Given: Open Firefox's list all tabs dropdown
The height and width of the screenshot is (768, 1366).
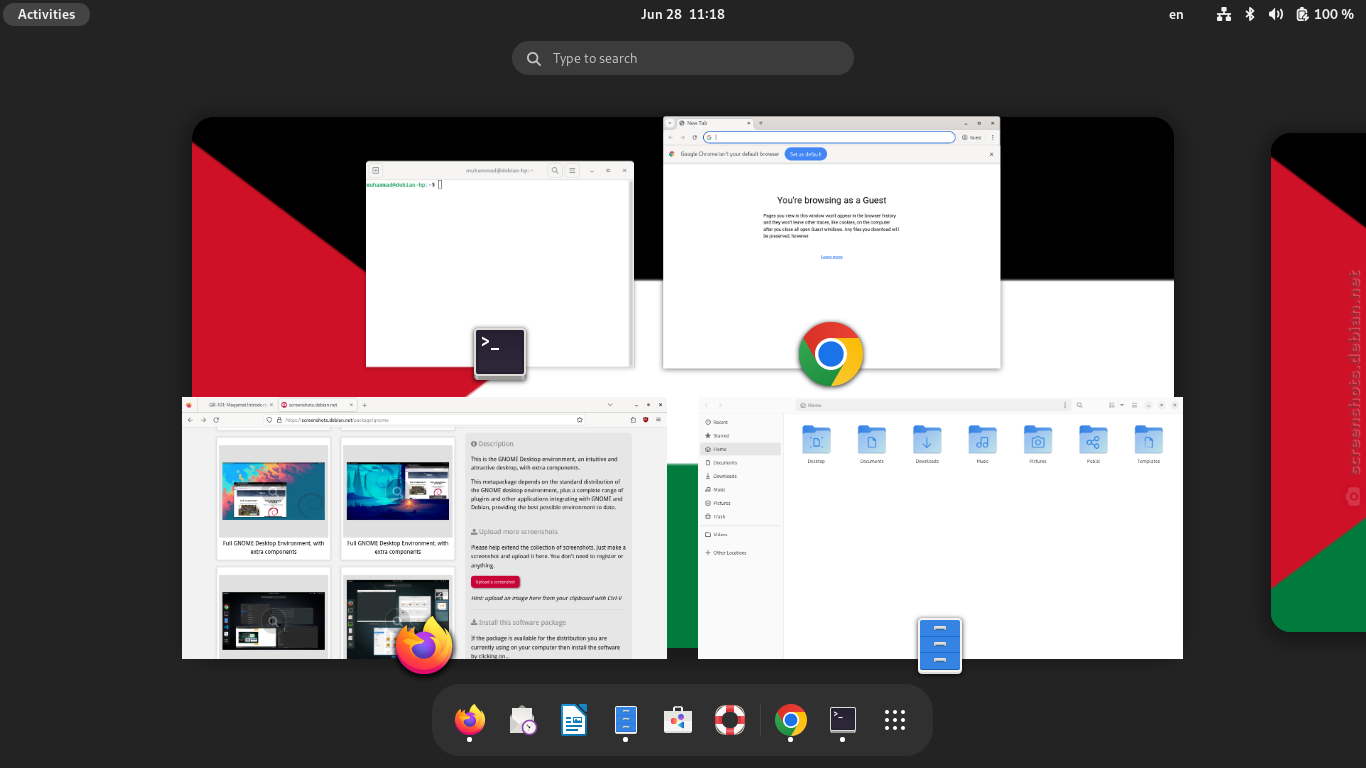Looking at the screenshot, I should [610, 405].
